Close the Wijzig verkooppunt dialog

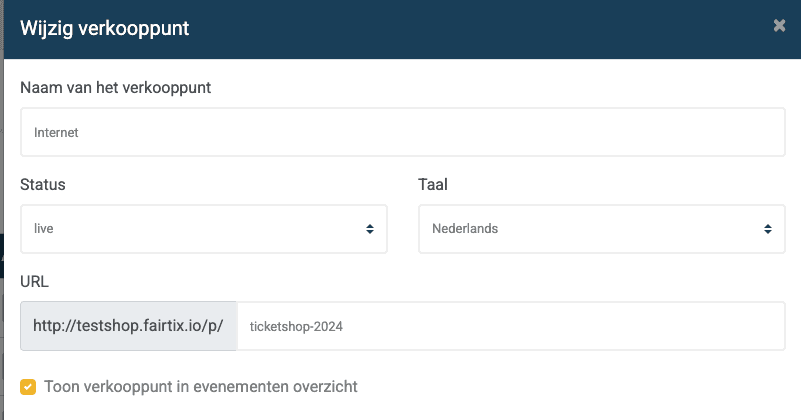779,26
